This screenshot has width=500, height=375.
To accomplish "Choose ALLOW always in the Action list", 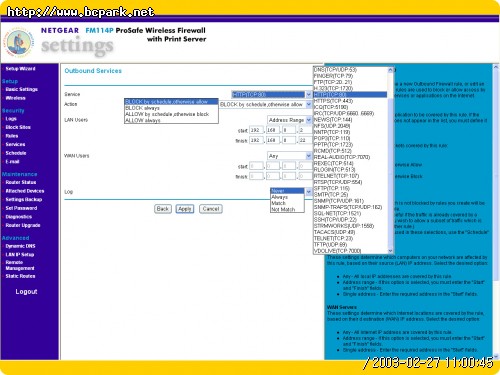I will [171, 120].
